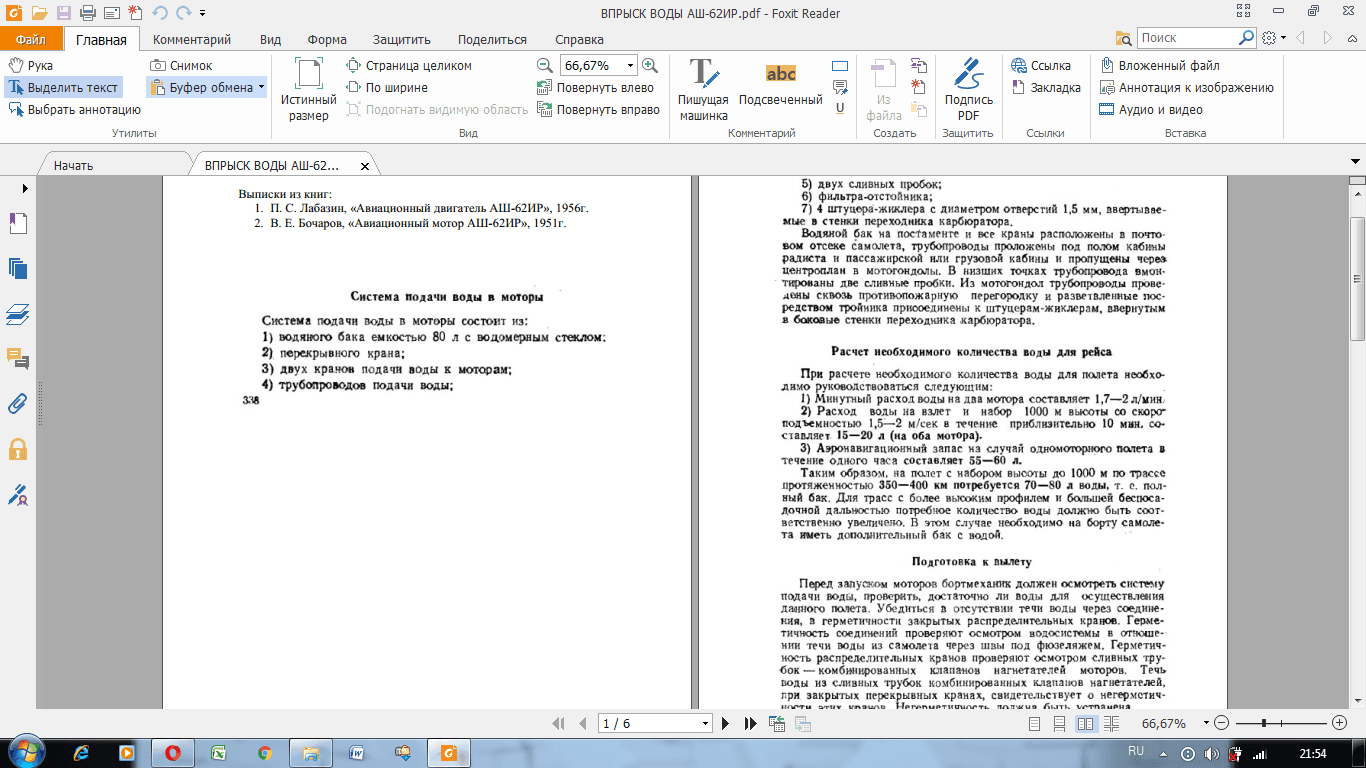Enable continuous facing view mode

pos(1110,723)
